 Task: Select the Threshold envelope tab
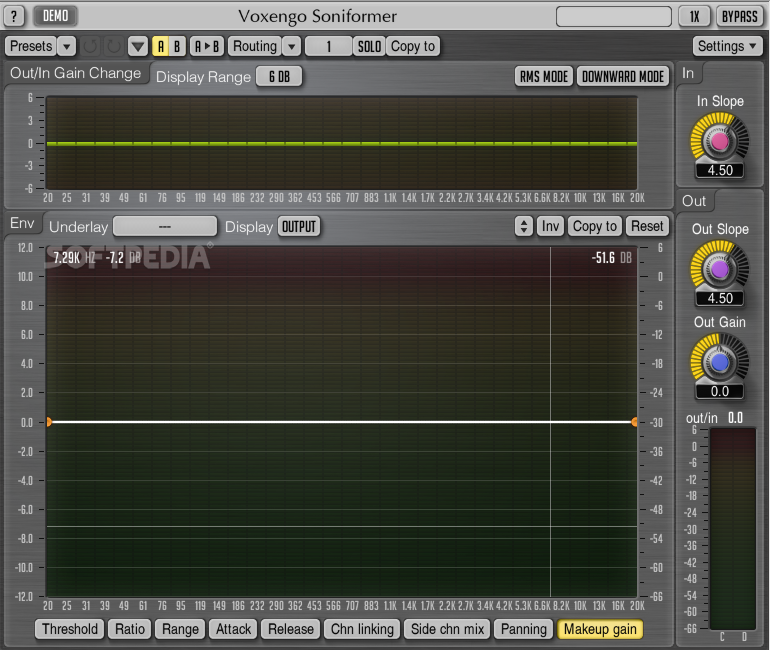(70, 629)
